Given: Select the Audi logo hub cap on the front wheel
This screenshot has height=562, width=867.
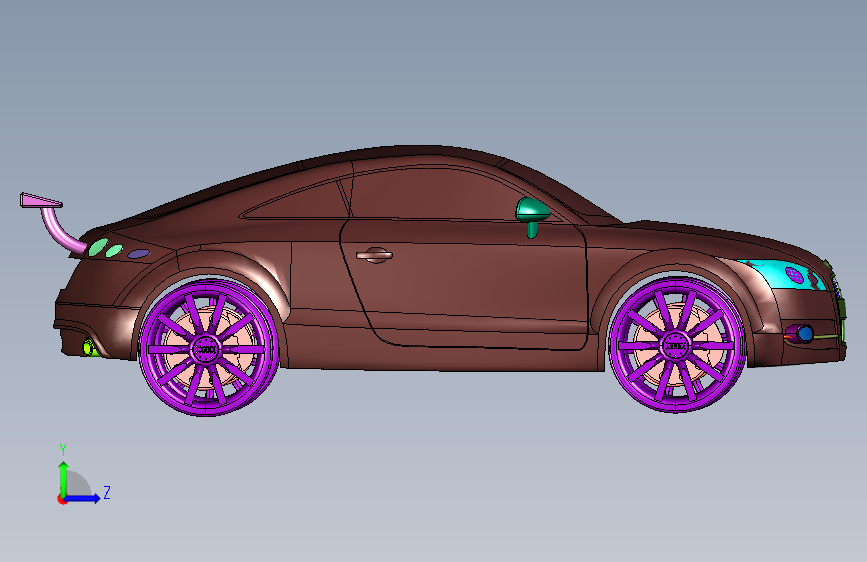Looking at the screenshot, I should 676,347.
